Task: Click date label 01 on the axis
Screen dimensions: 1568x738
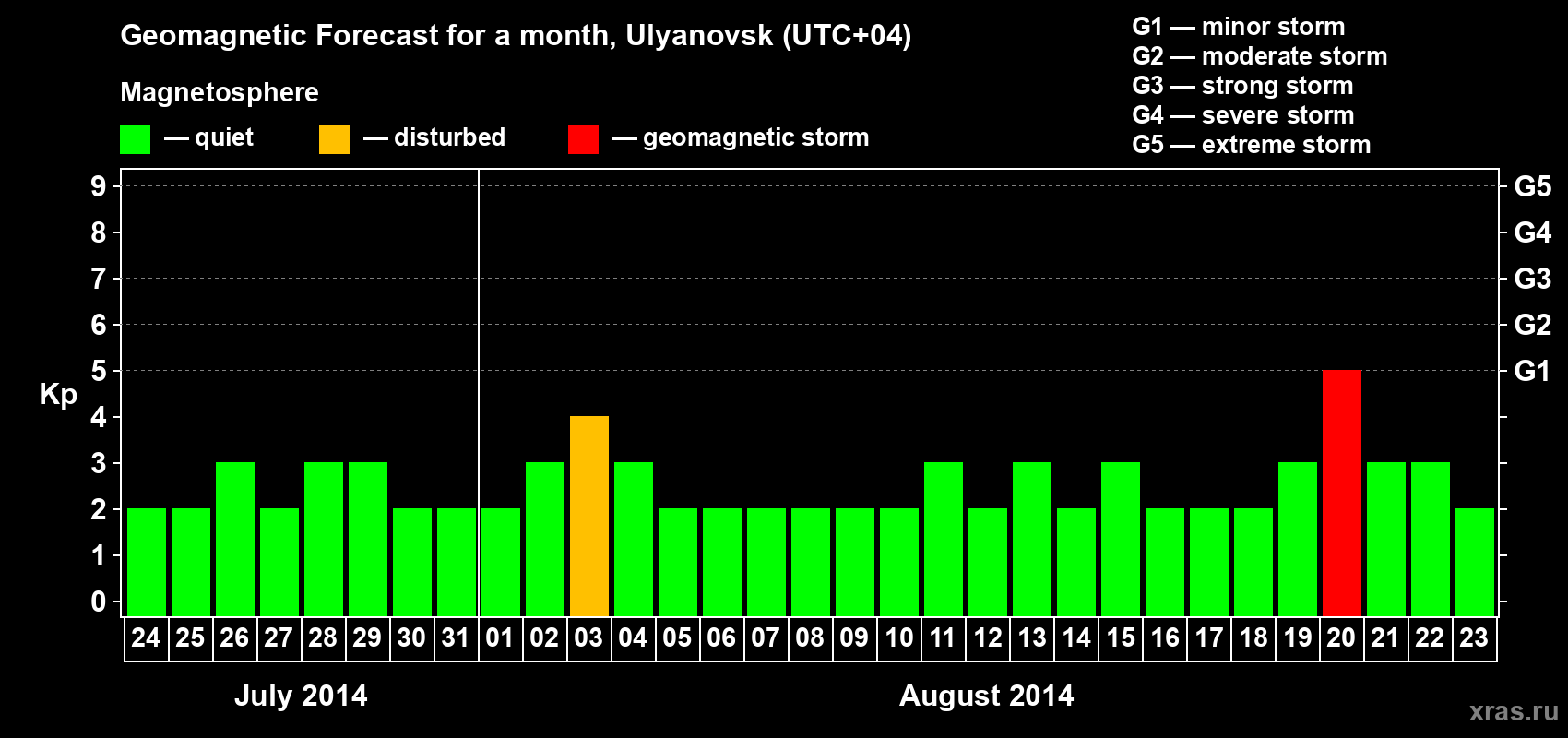Action: tap(500, 637)
